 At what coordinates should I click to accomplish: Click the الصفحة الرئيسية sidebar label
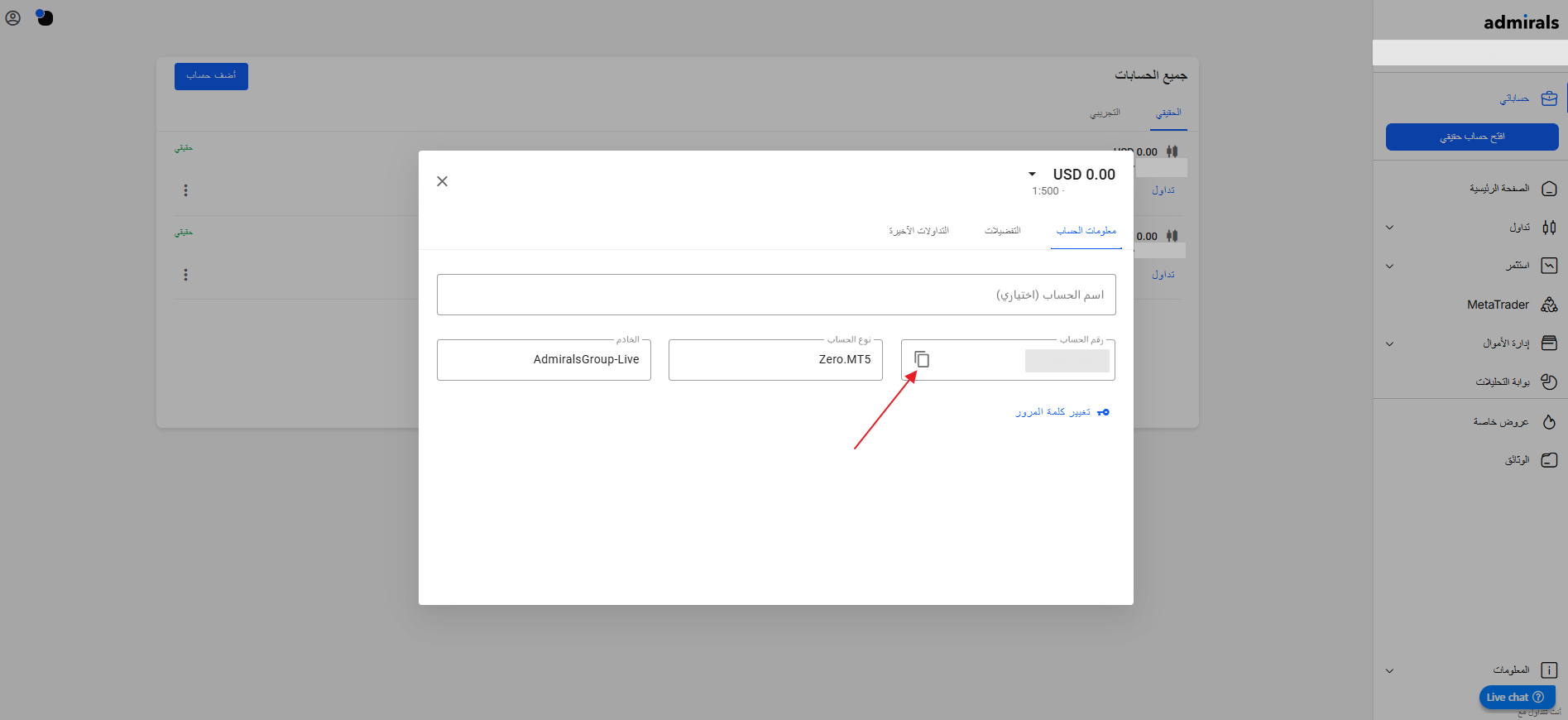click(1499, 189)
